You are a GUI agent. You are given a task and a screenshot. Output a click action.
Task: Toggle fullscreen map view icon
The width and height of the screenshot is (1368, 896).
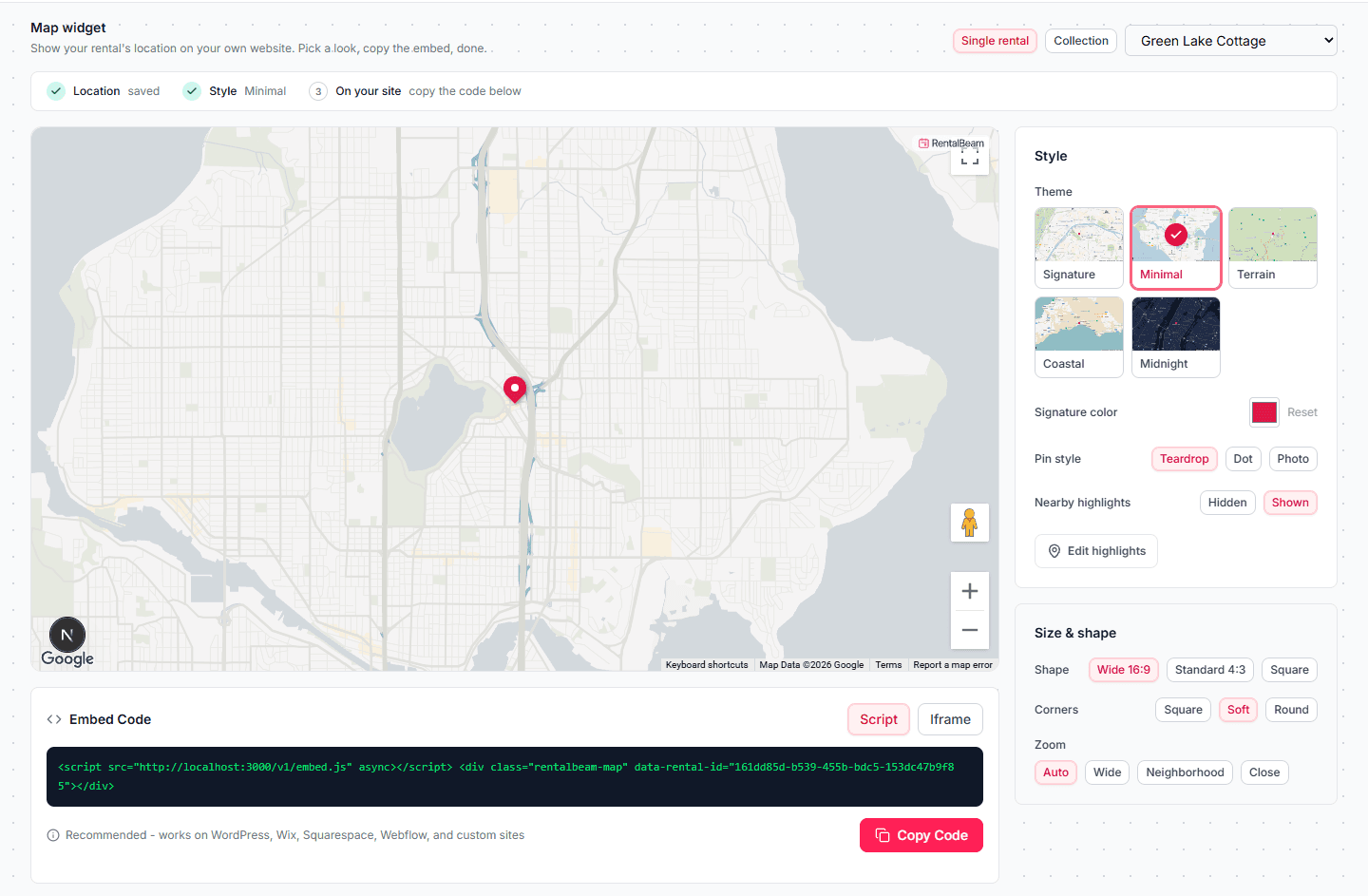point(969,157)
